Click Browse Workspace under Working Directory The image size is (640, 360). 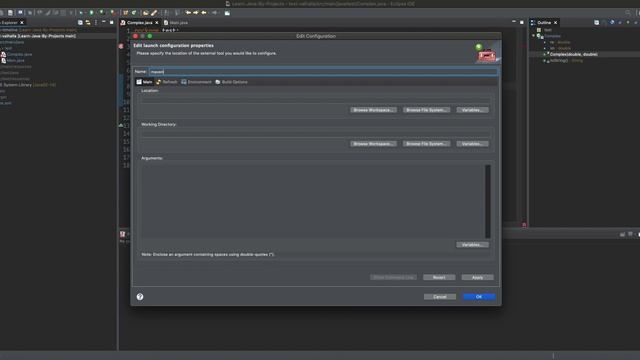373,144
